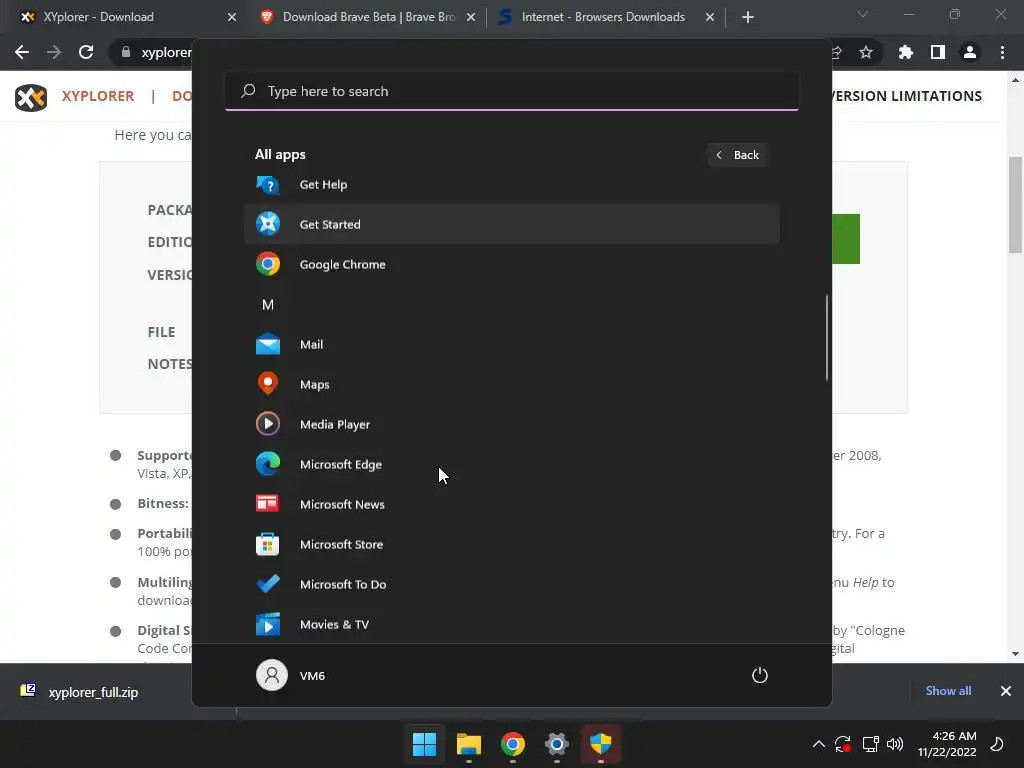Launch Microsoft Edge from the list
Image resolution: width=1024 pixels, height=768 pixels.
pyautogui.click(x=511, y=464)
